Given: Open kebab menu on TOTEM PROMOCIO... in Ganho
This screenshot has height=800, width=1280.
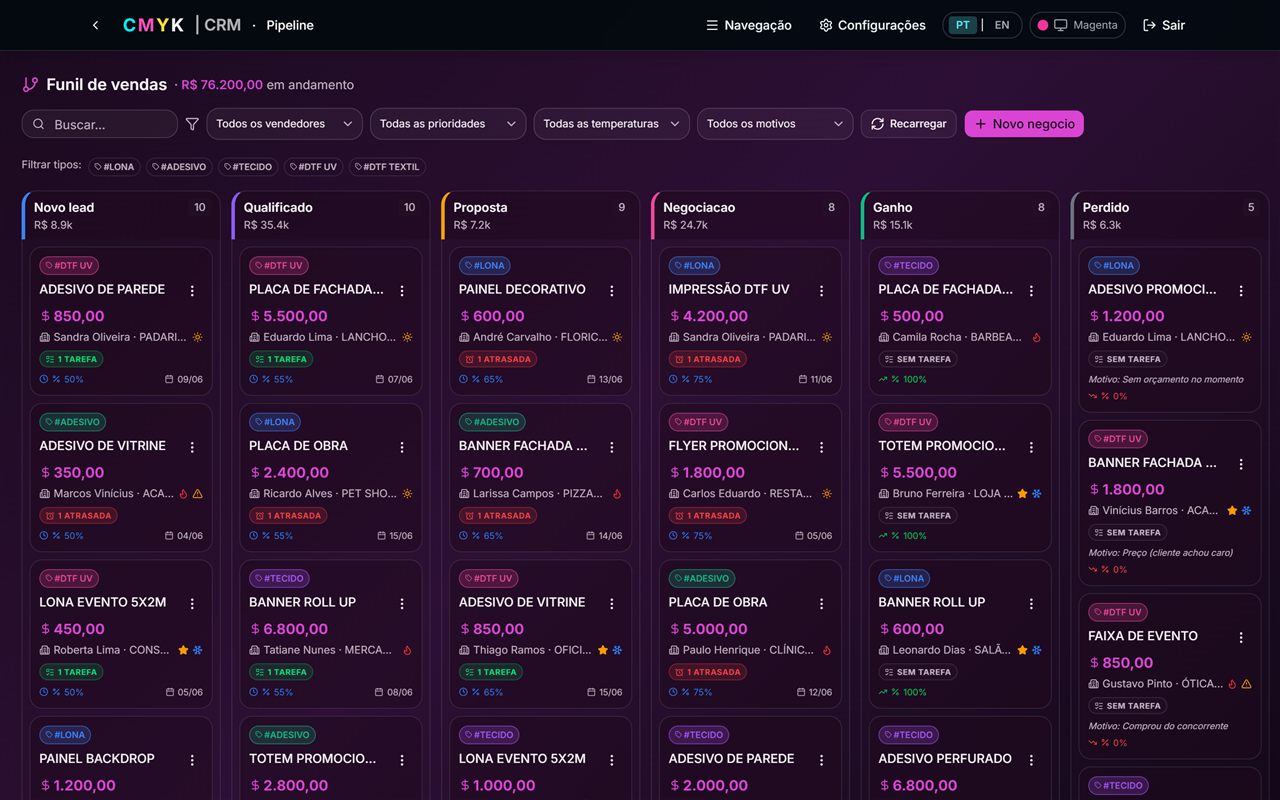Looking at the screenshot, I should point(1032,447).
